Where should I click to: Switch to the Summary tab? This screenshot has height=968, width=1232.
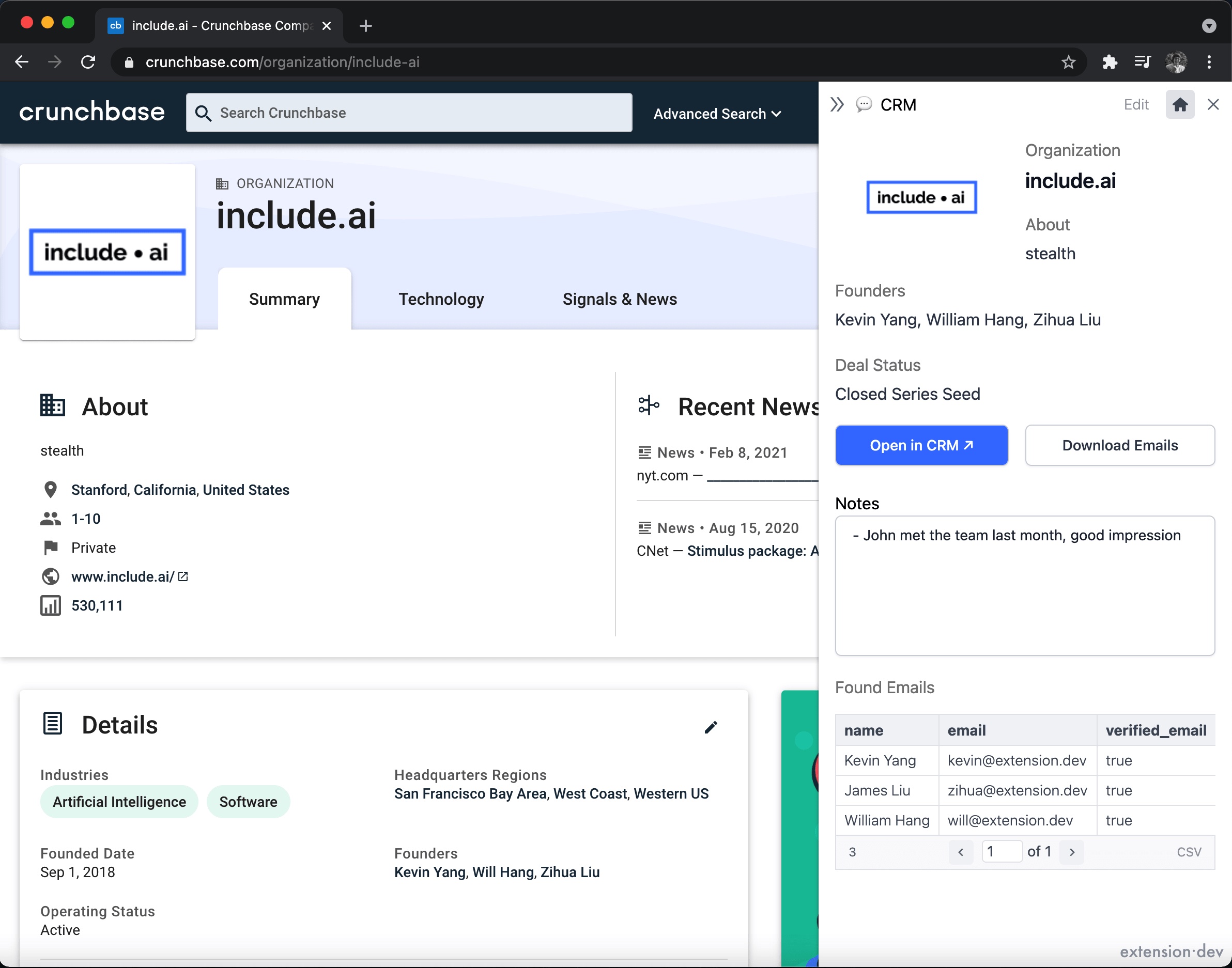[284, 299]
